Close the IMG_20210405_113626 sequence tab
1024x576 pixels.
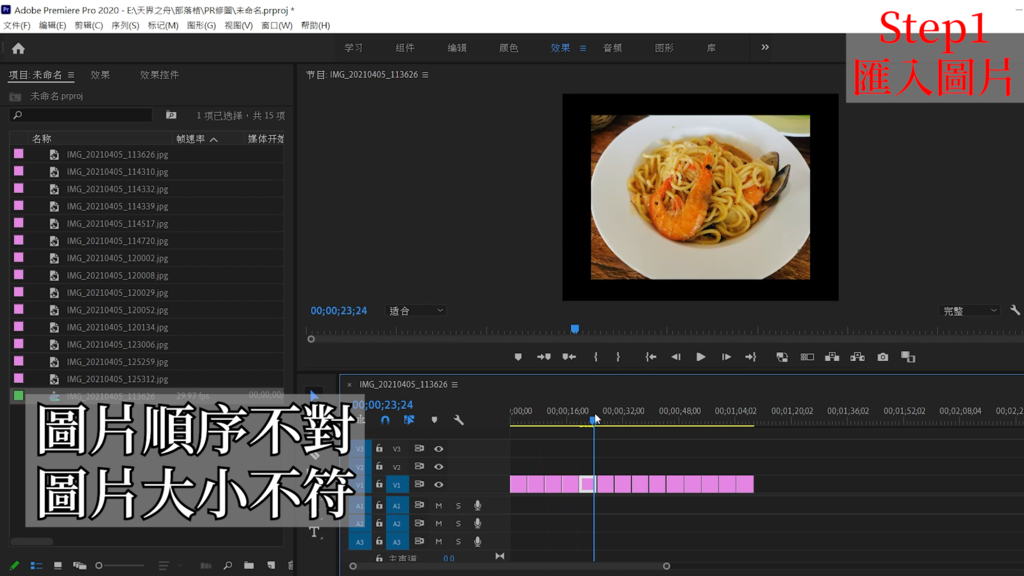click(x=349, y=385)
